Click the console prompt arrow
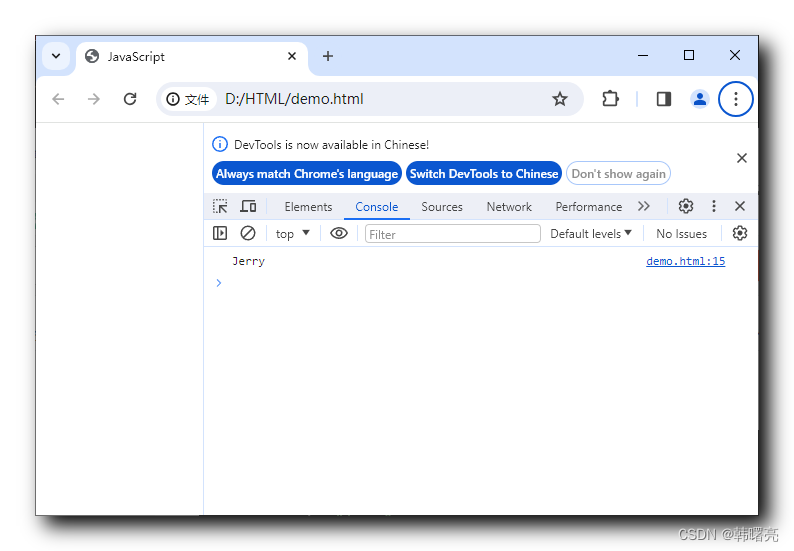This screenshot has width=794, height=551. coord(219,283)
